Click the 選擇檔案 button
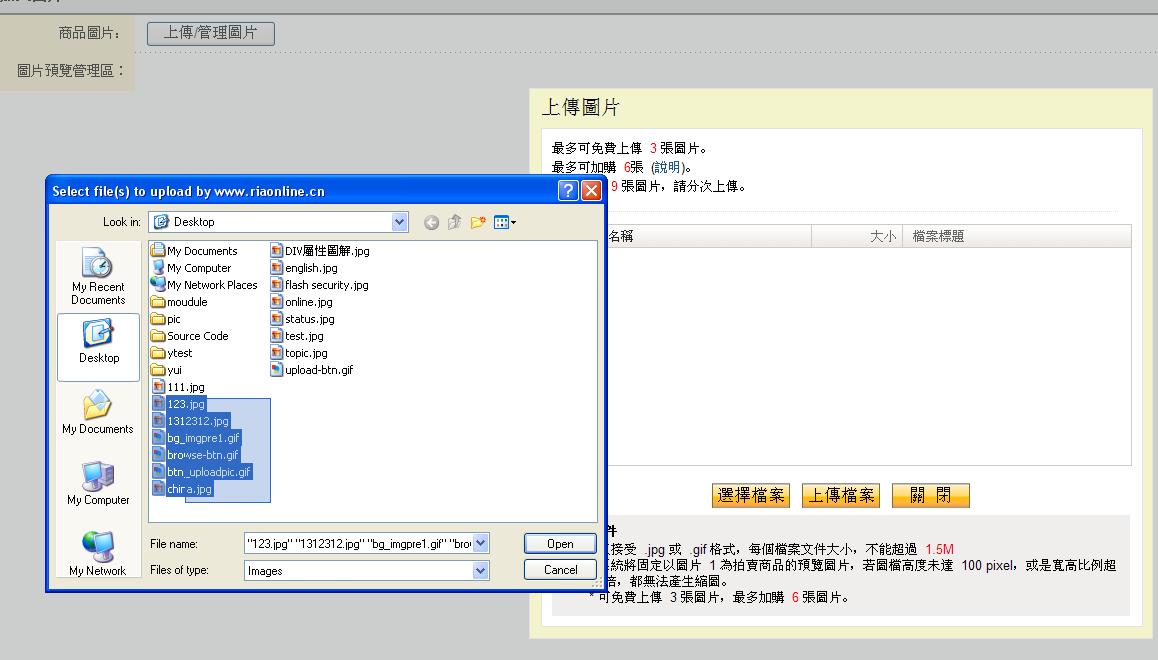Viewport: 1158px width, 660px height. (751, 496)
